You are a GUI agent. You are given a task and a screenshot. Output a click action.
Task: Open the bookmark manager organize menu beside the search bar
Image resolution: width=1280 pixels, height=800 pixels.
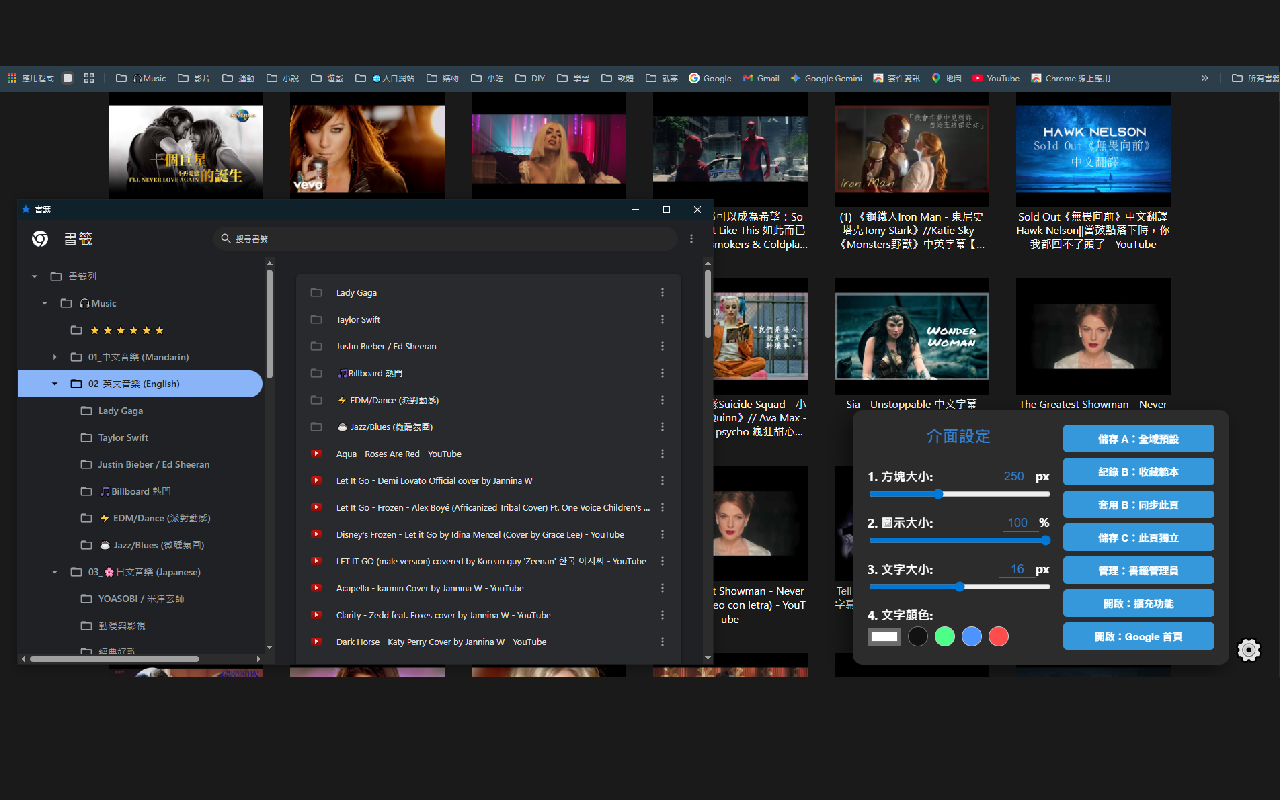click(x=691, y=239)
